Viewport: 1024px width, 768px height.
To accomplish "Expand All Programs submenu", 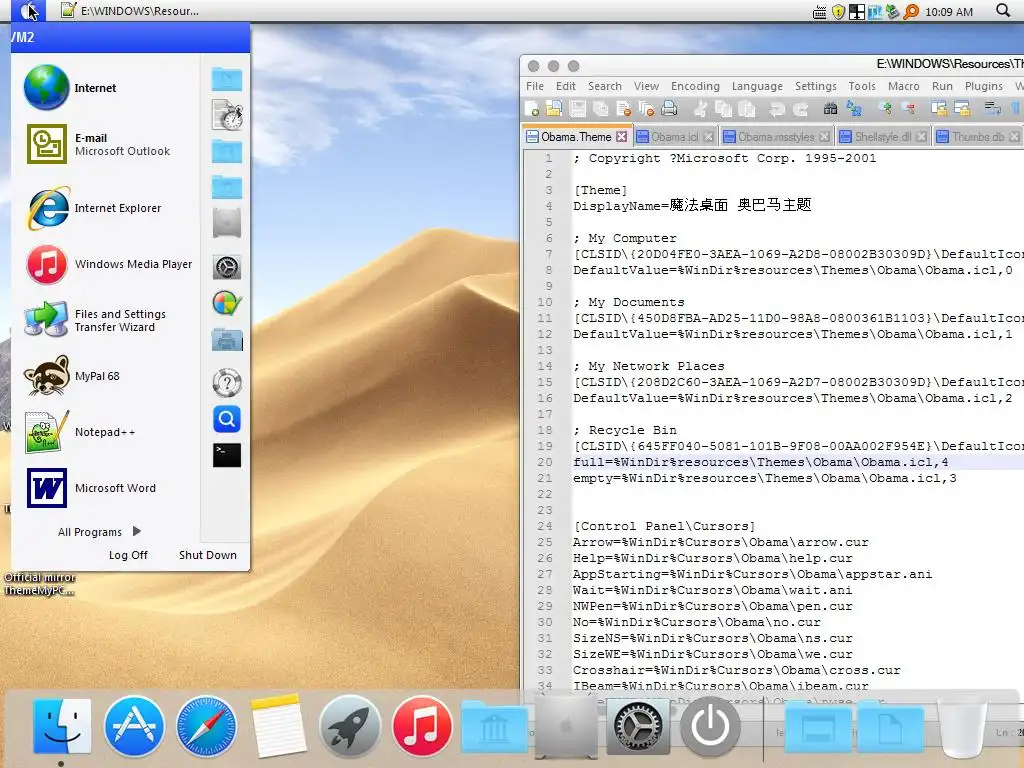I will tap(99, 532).
